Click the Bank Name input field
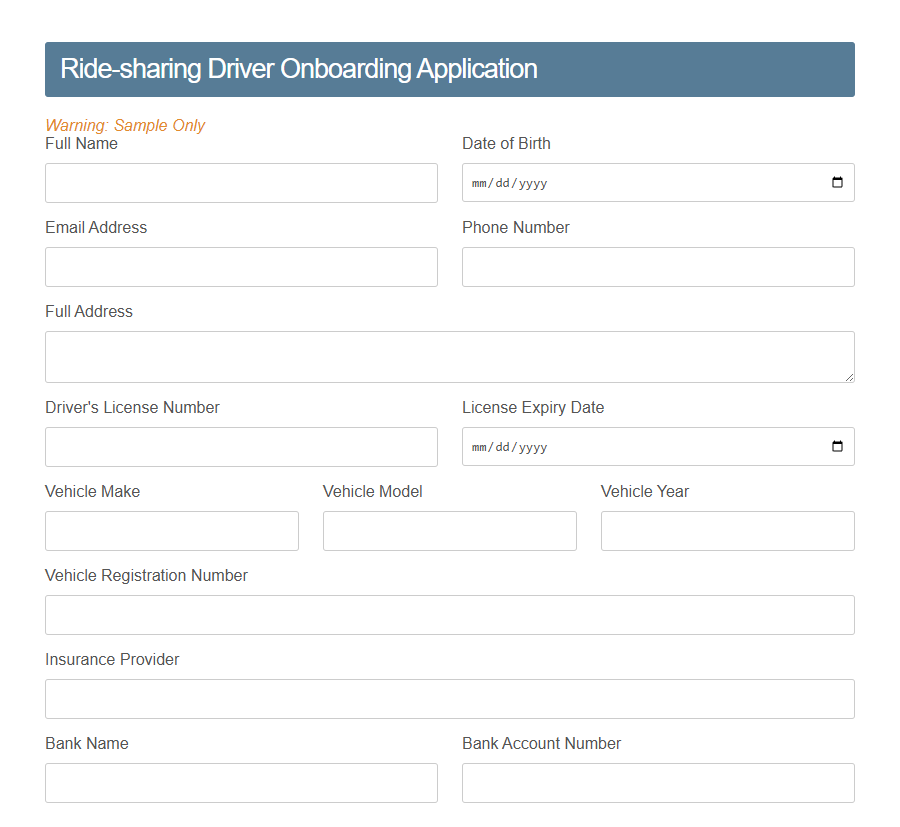The image size is (900, 827). [x=240, y=783]
